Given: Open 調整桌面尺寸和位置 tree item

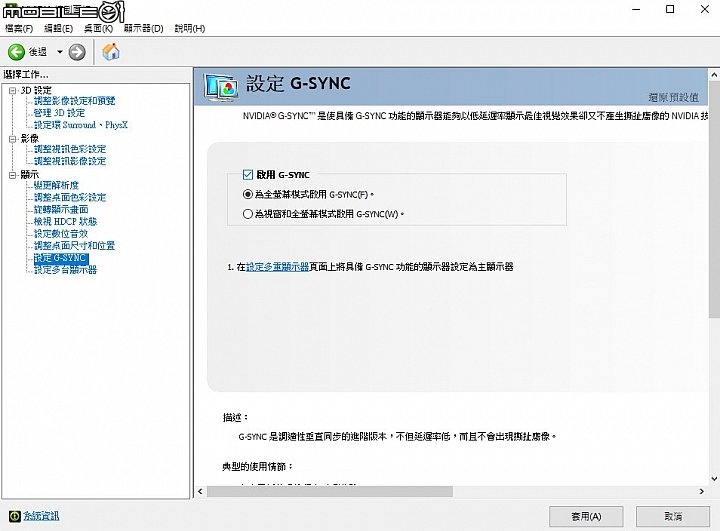Looking at the screenshot, I should click(74, 245).
